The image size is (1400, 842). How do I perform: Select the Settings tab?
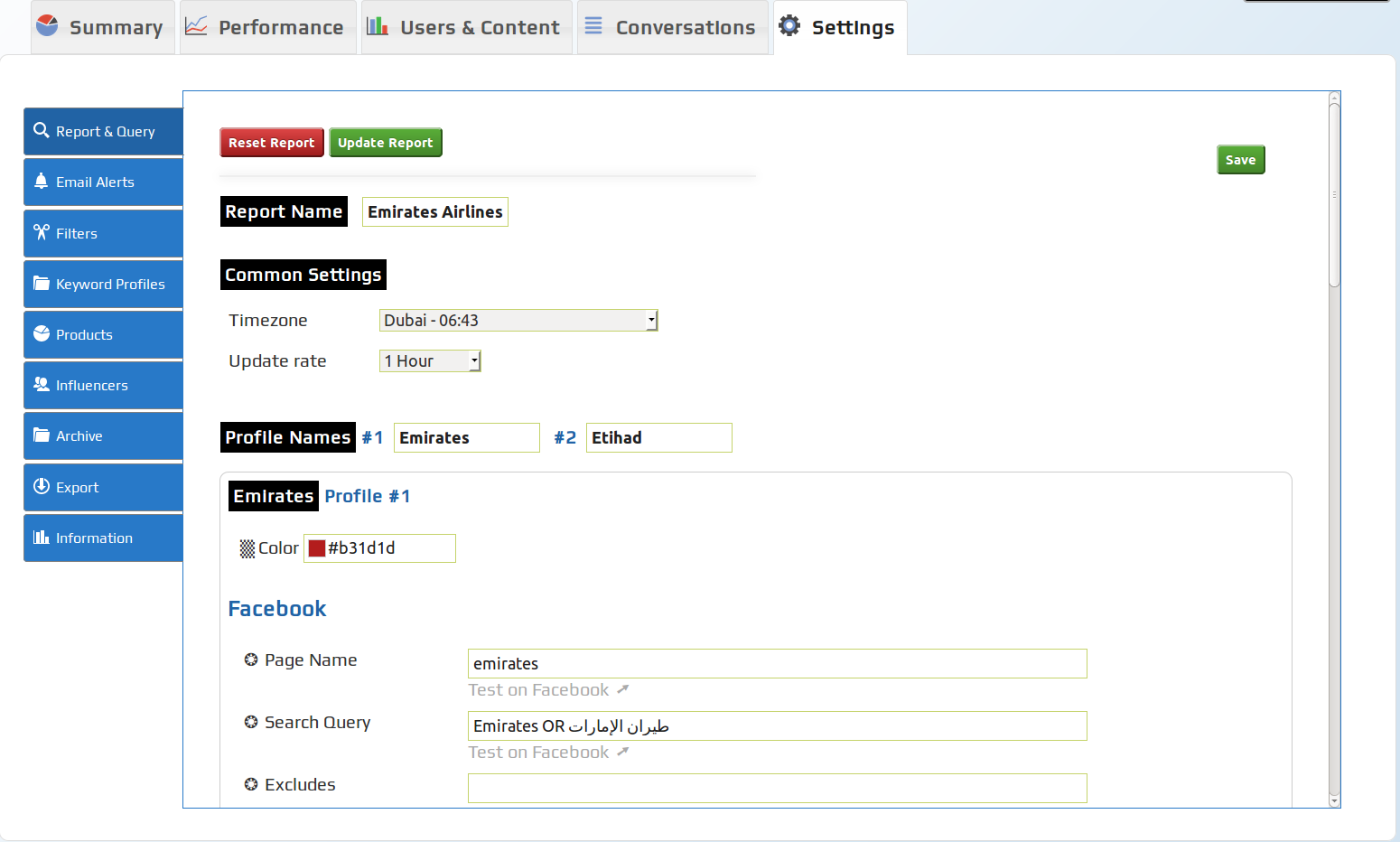tap(840, 28)
